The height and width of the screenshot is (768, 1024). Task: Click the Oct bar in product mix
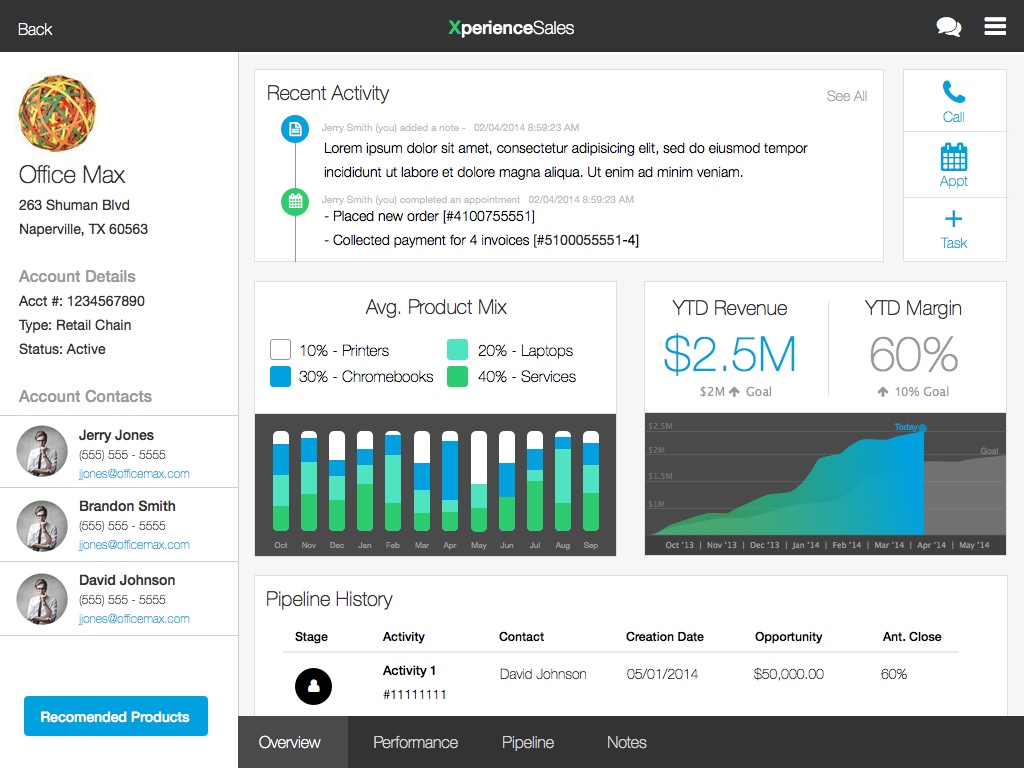[x=281, y=481]
